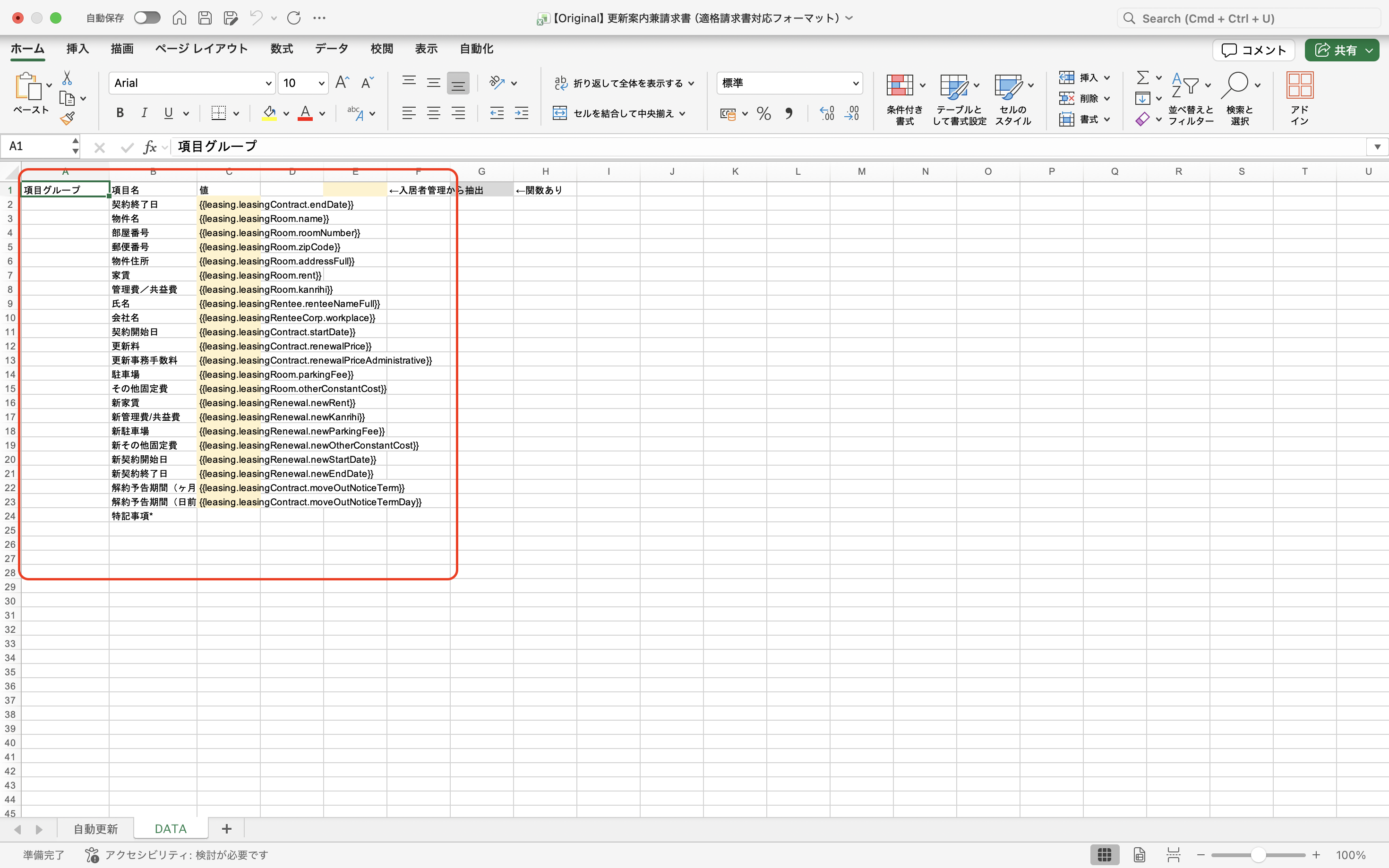This screenshot has width=1389, height=868.
Task: Expand the formula bar
Action: pyautogui.click(x=1377, y=147)
